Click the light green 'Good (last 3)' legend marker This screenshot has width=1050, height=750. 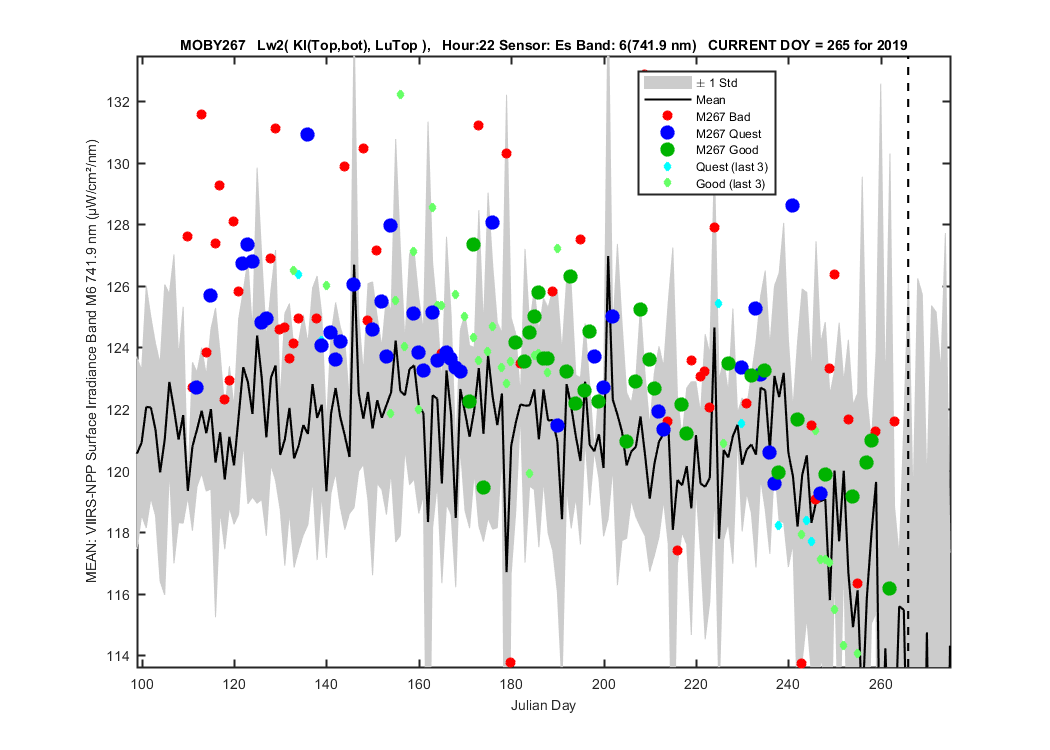pyautogui.click(x=667, y=183)
